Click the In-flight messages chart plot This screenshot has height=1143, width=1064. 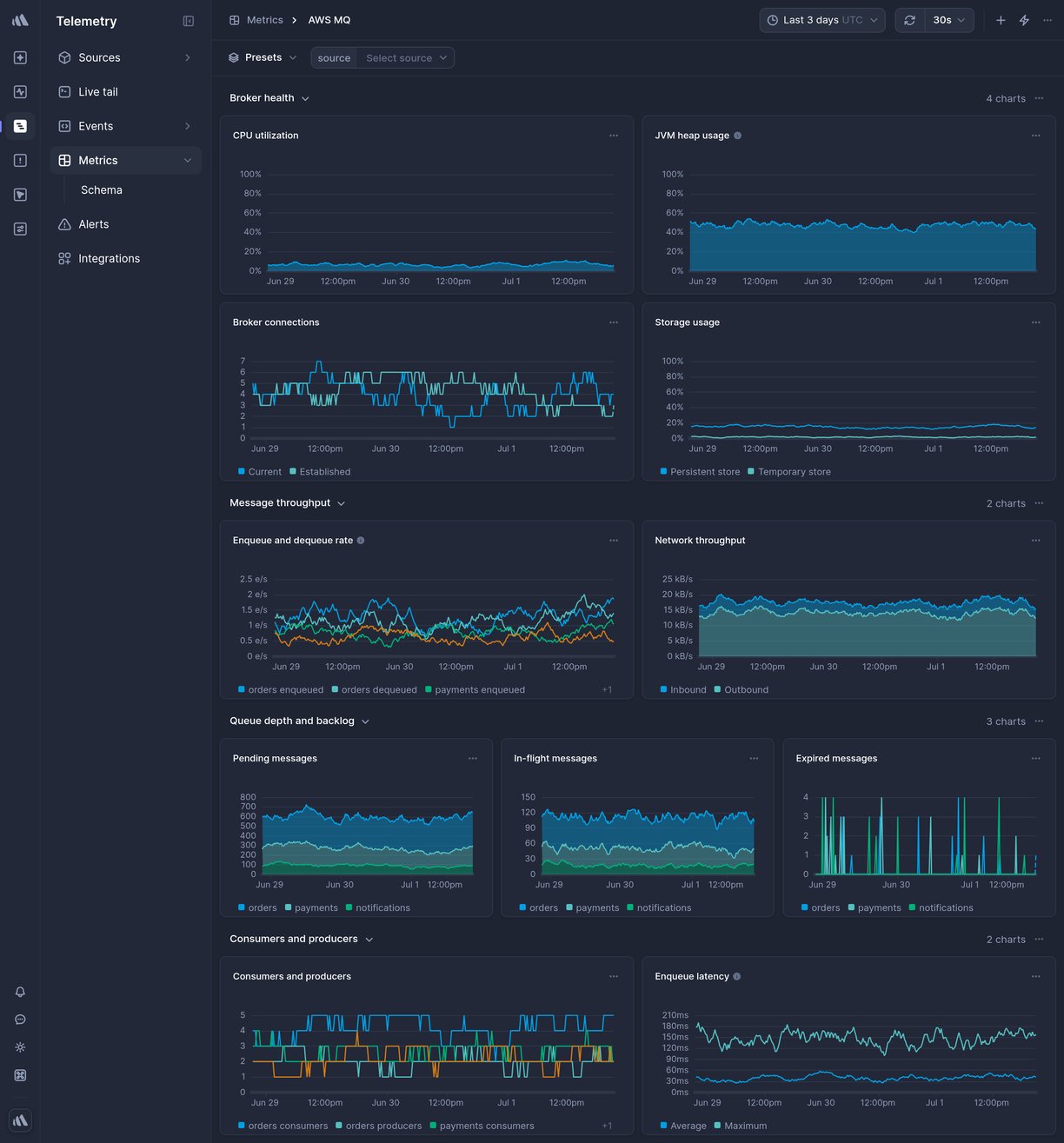pos(648,835)
